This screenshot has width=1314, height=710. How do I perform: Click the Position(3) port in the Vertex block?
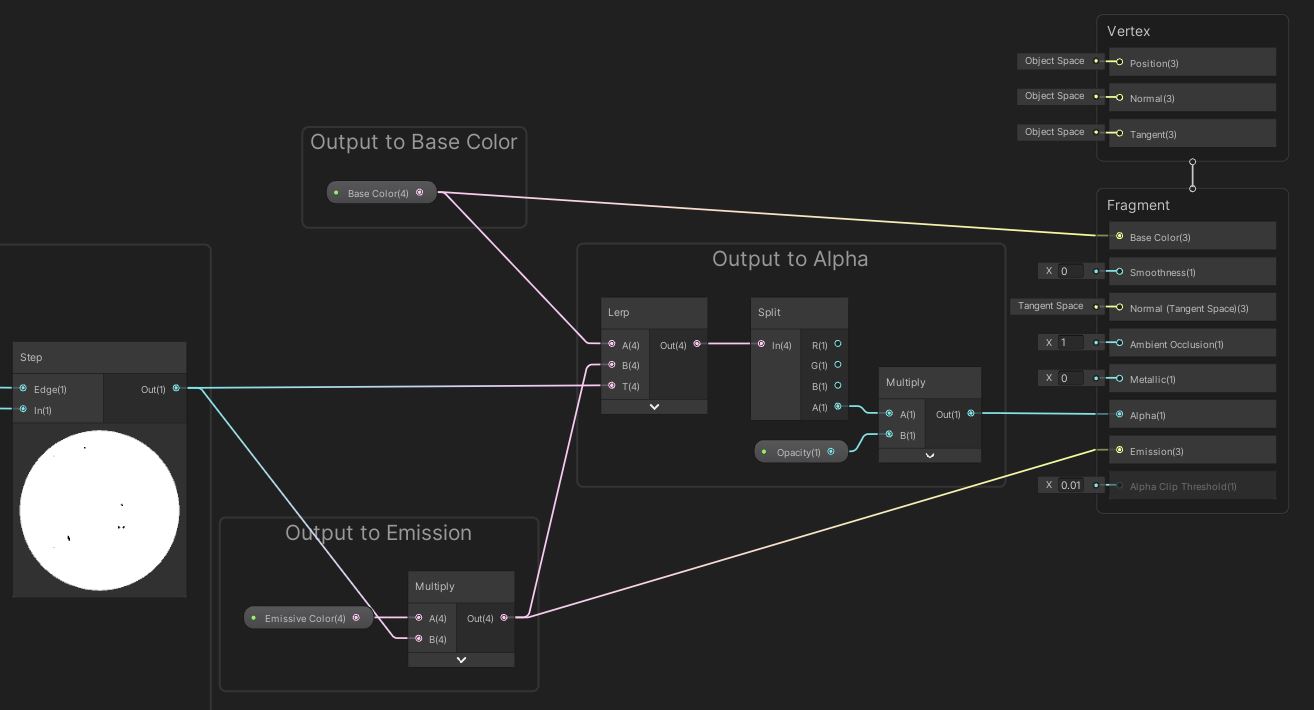click(x=1119, y=62)
